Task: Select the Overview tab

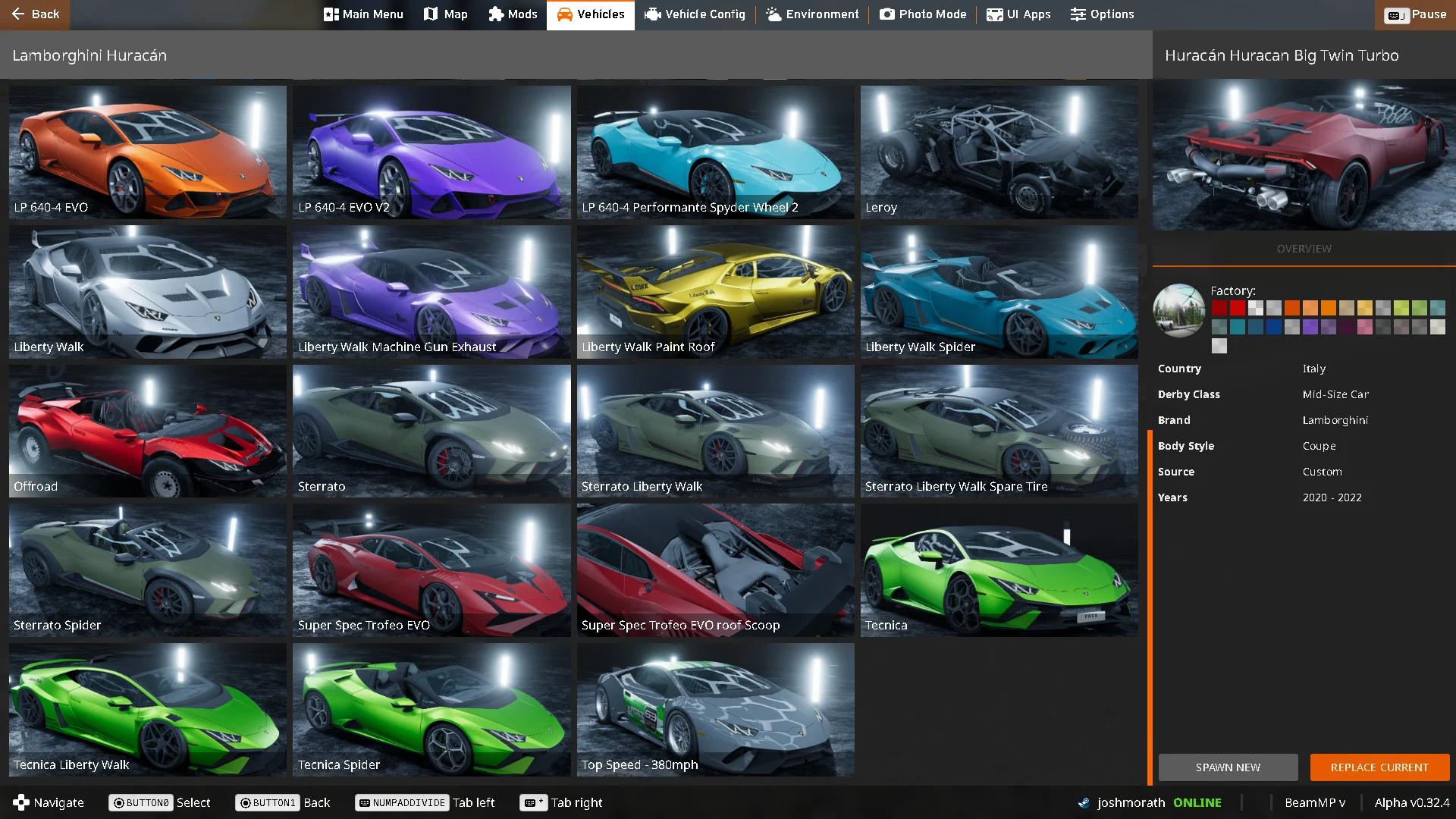Action: click(1304, 249)
